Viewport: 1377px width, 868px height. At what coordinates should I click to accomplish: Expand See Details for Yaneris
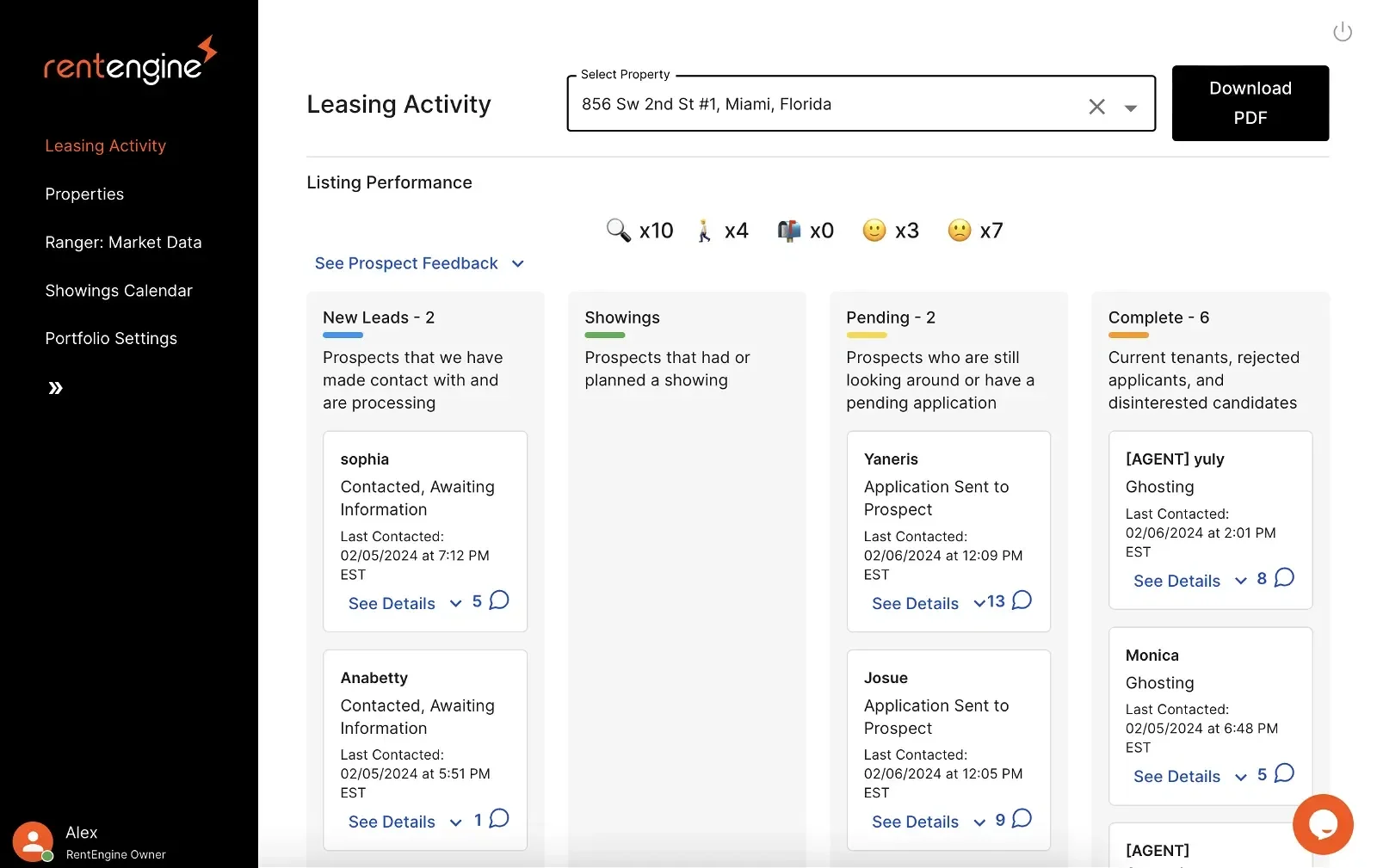click(x=915, y=603)
